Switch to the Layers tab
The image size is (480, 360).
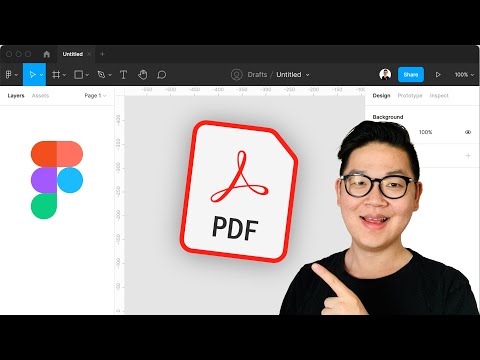16,96
